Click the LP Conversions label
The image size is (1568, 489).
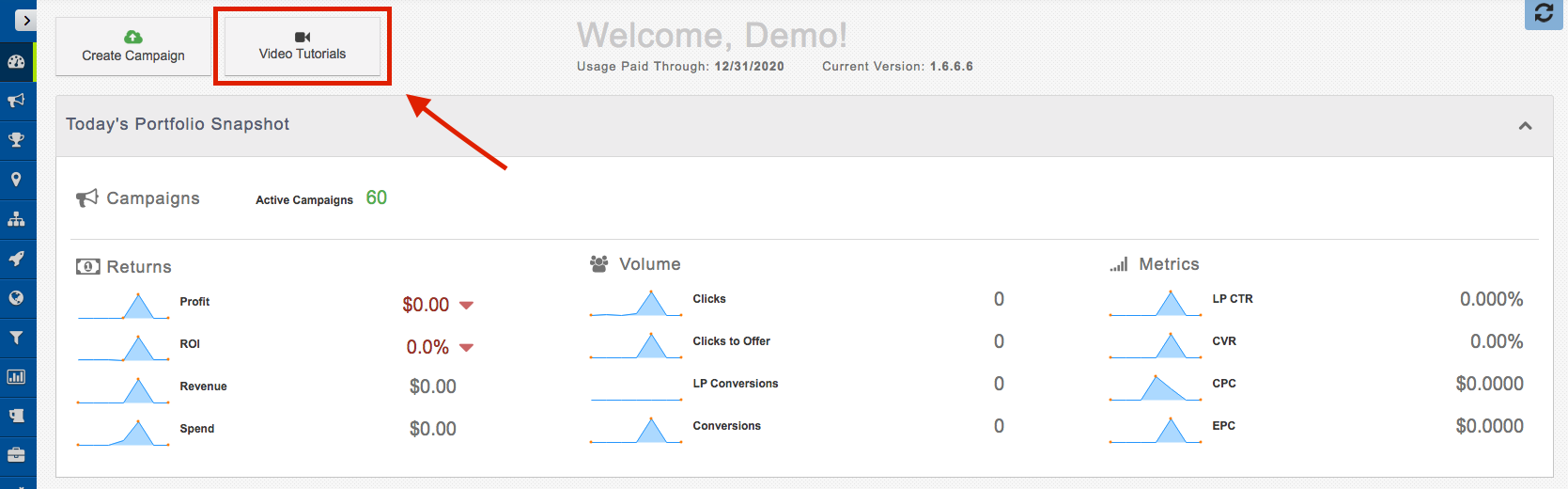(x=736, y=384)
